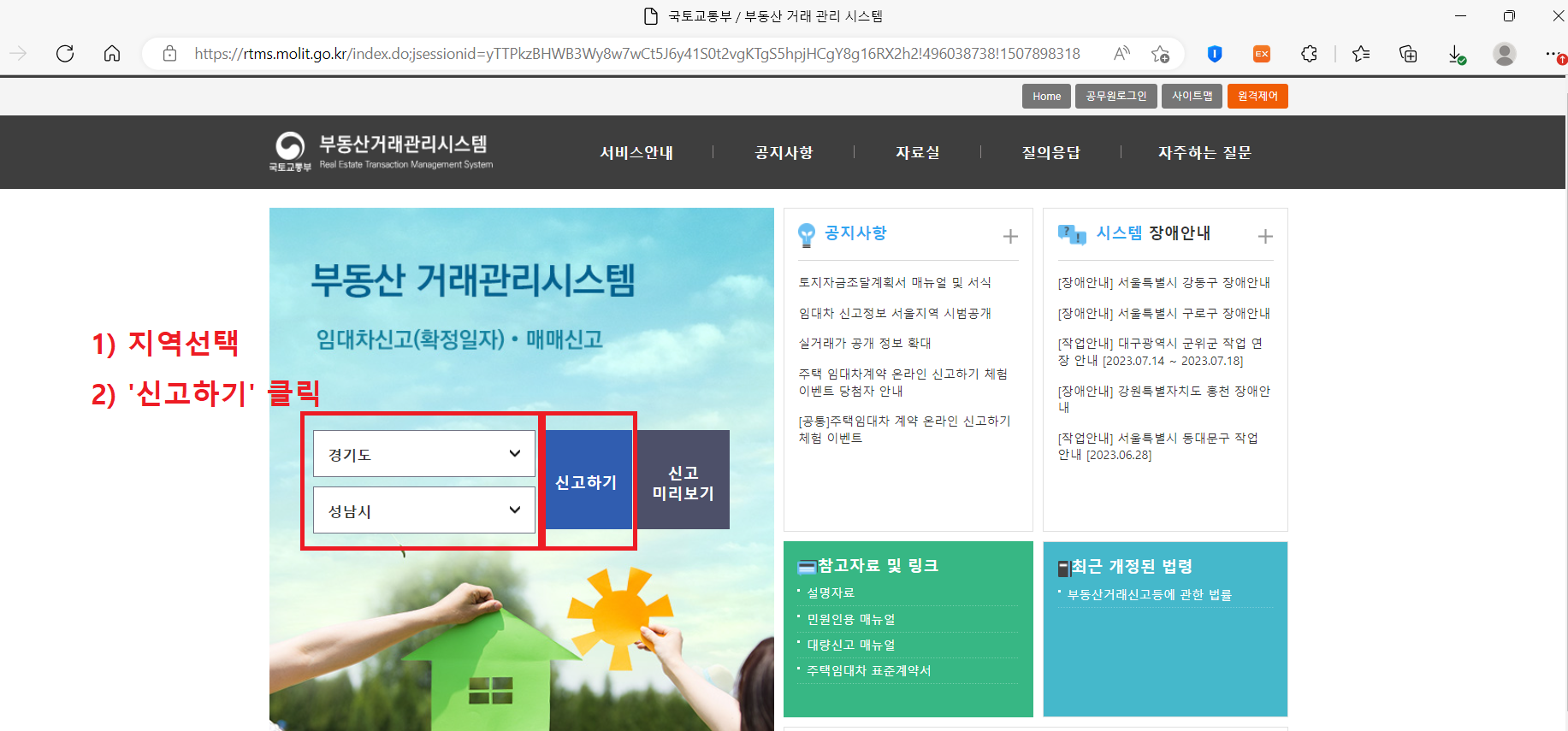Click the 최근 개정된 법령 heading
Image resolution: width=1568 pixels, height=731 pixels.
coord(1132,566)
